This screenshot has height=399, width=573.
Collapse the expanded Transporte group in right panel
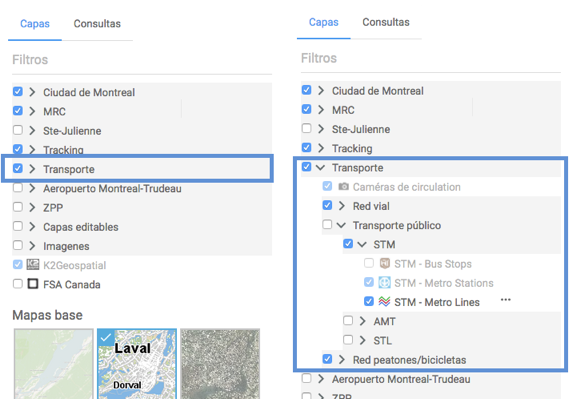[320, 168]
